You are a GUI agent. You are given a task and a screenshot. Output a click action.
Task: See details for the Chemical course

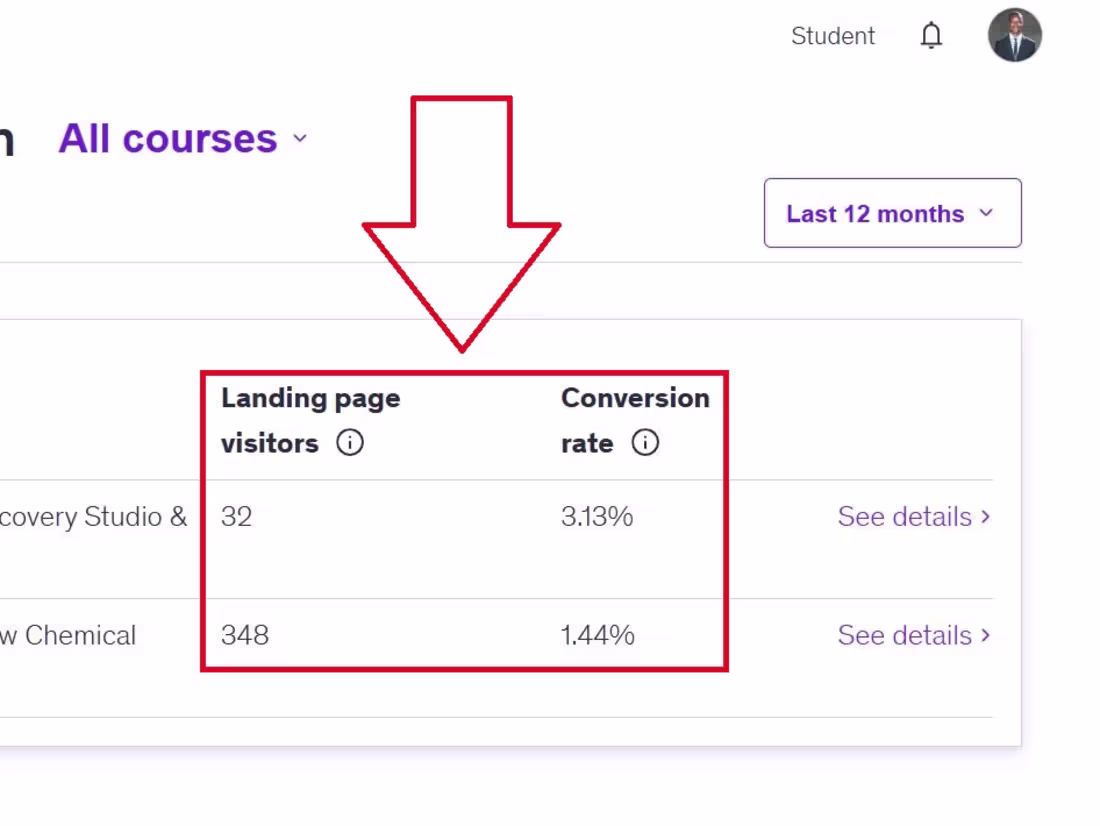click(x=905, y=635)
